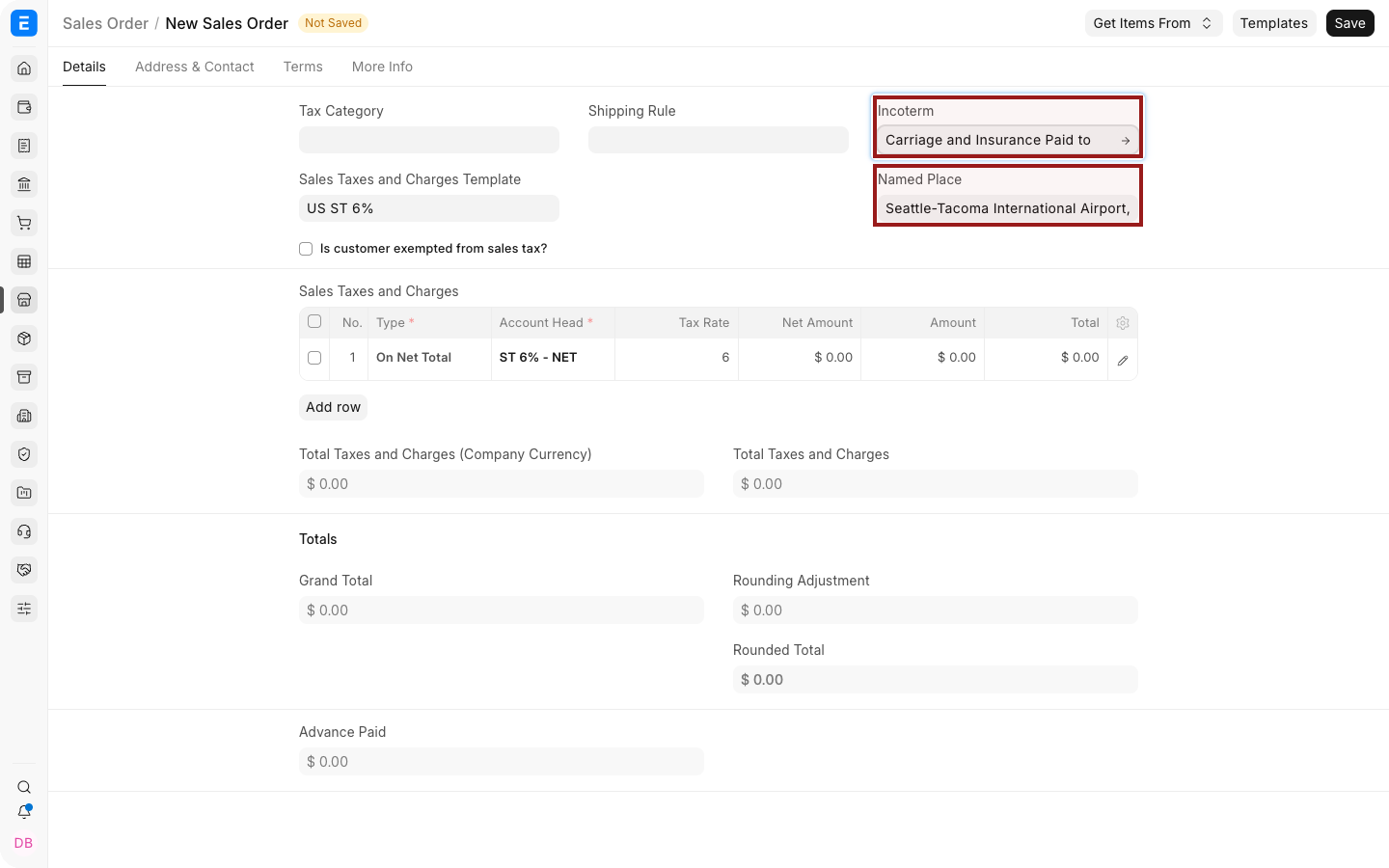Go to Sales Order breadcrumb link
The image size is (1389, 868).
[105, 23]
